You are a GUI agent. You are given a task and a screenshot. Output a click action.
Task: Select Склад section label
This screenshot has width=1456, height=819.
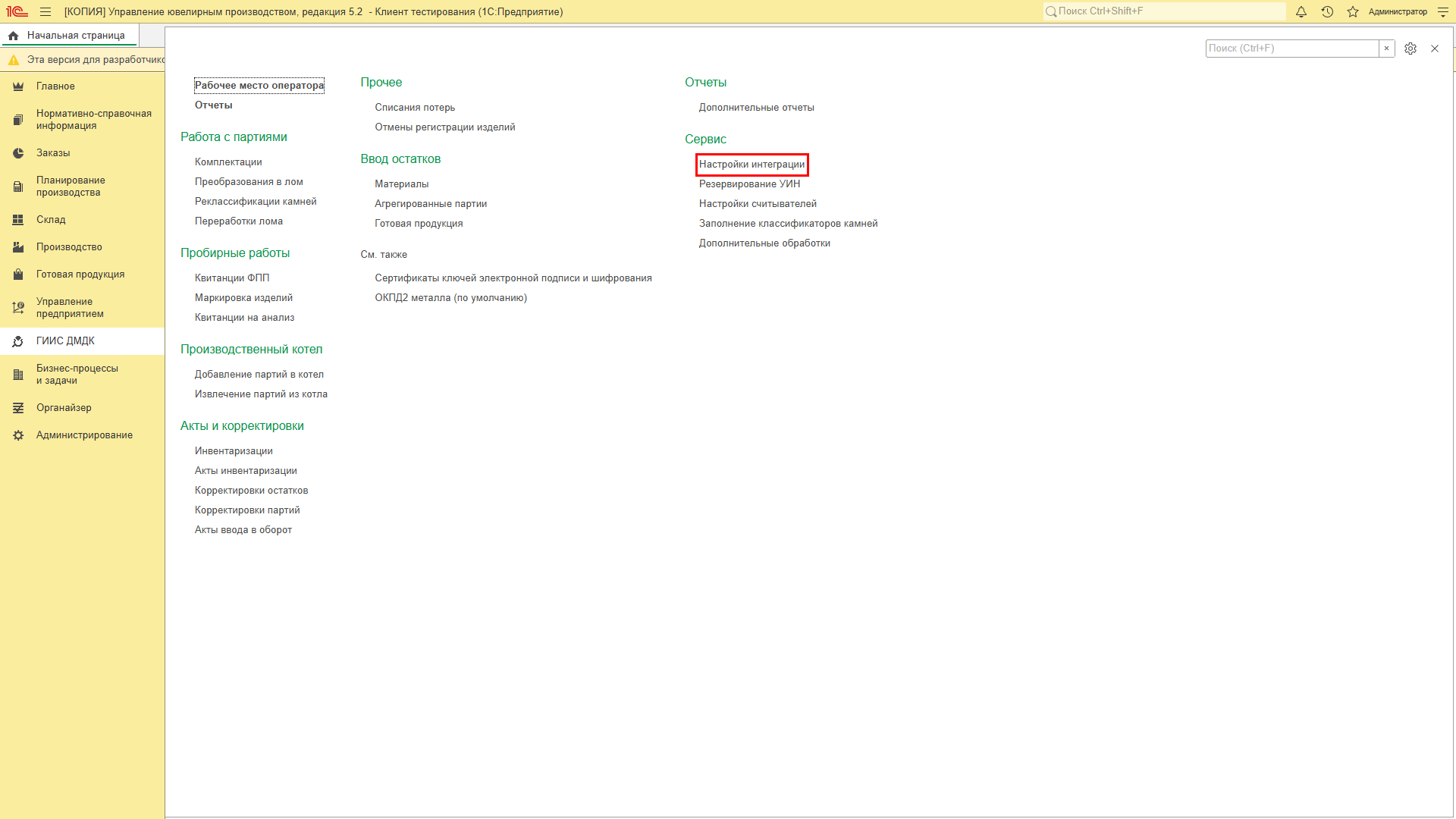(51, 220)
